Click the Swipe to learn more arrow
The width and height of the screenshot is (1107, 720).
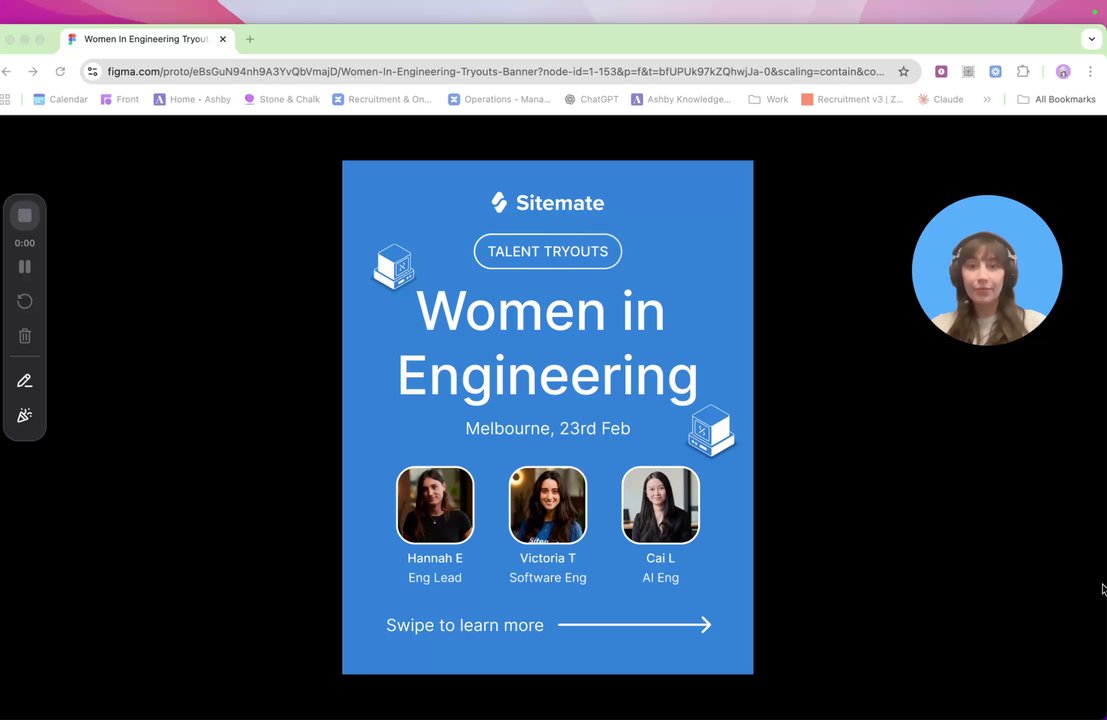coord(635,625)
